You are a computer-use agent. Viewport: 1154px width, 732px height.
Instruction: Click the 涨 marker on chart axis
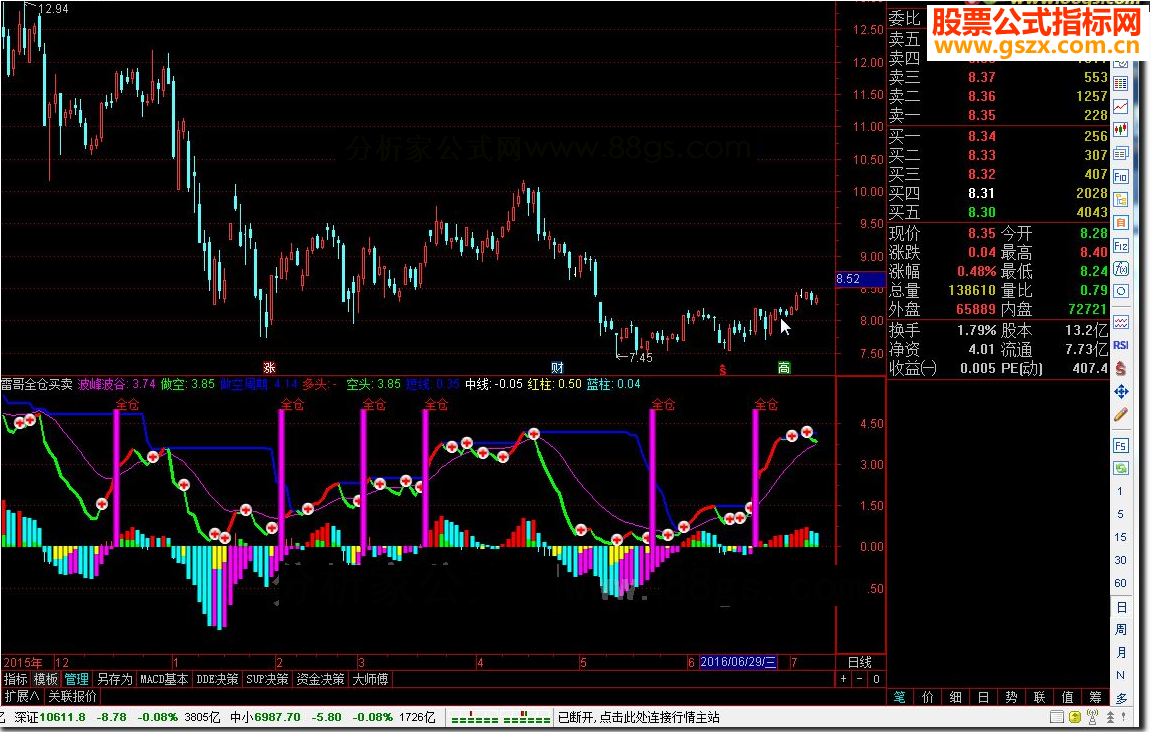pyautogui.click(x=269, y=368)
